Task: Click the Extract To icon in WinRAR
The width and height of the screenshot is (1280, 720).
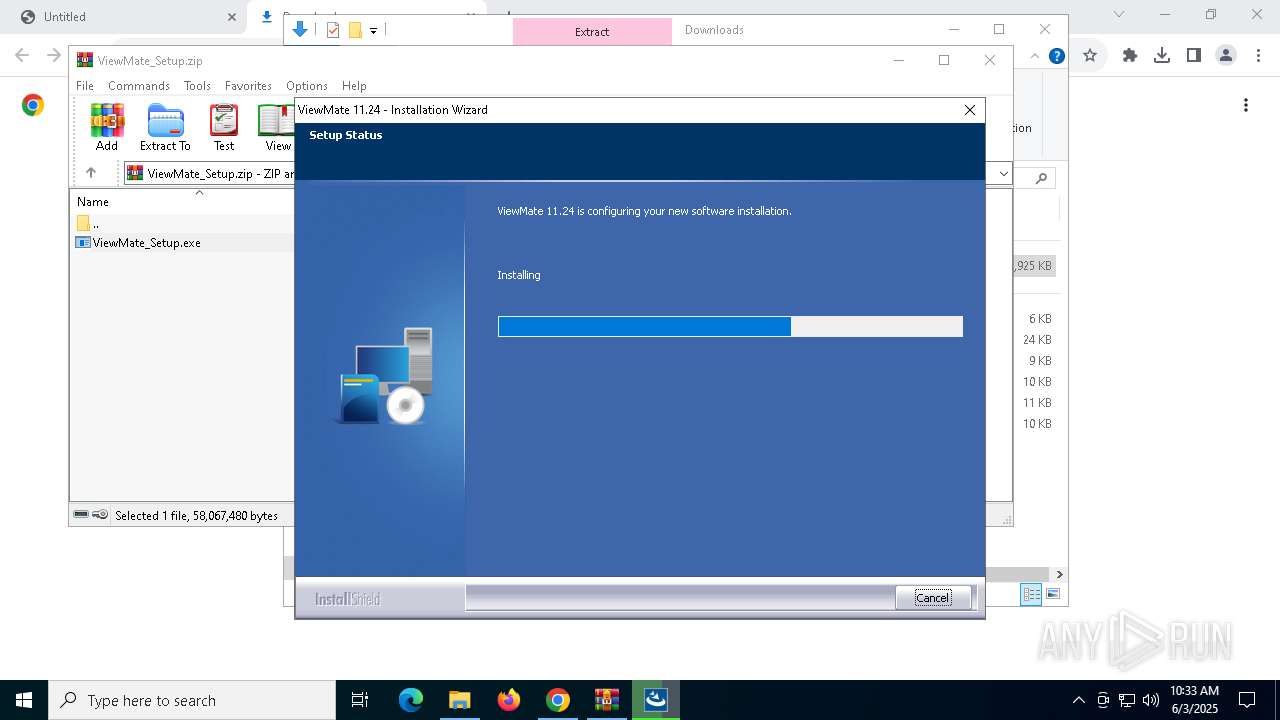Action: (165, 127)
